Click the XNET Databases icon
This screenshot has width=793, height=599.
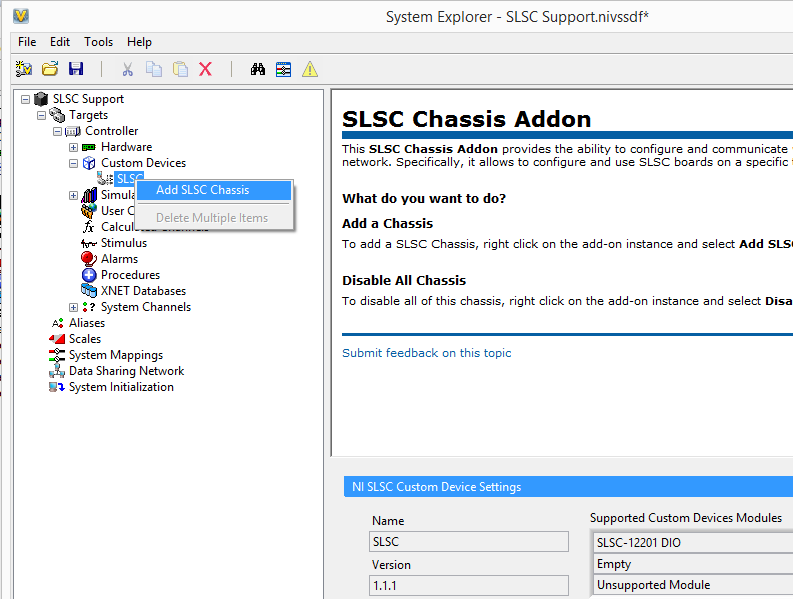tap(89, 290)
